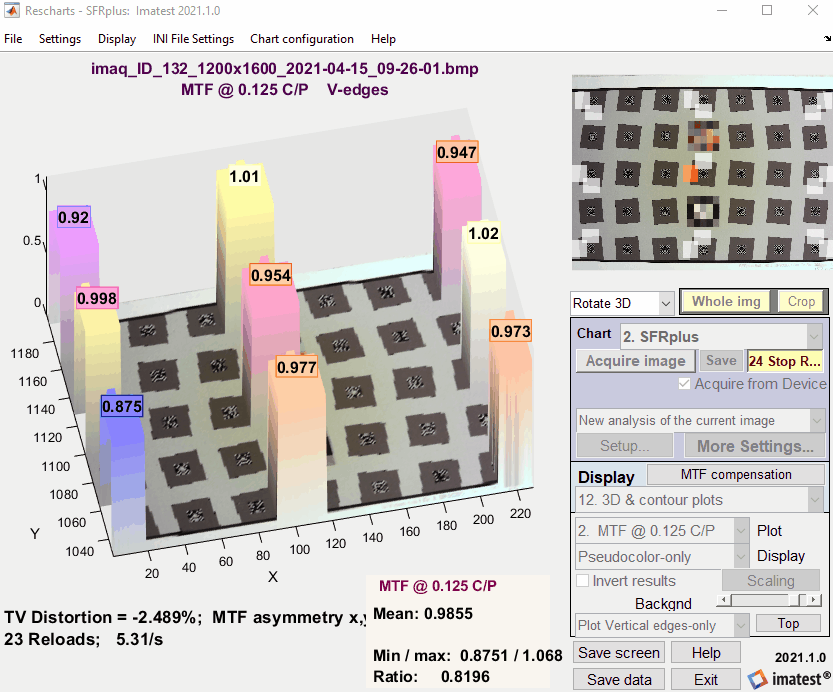Open the SFRplus chart dropdown

pos(721,337)
